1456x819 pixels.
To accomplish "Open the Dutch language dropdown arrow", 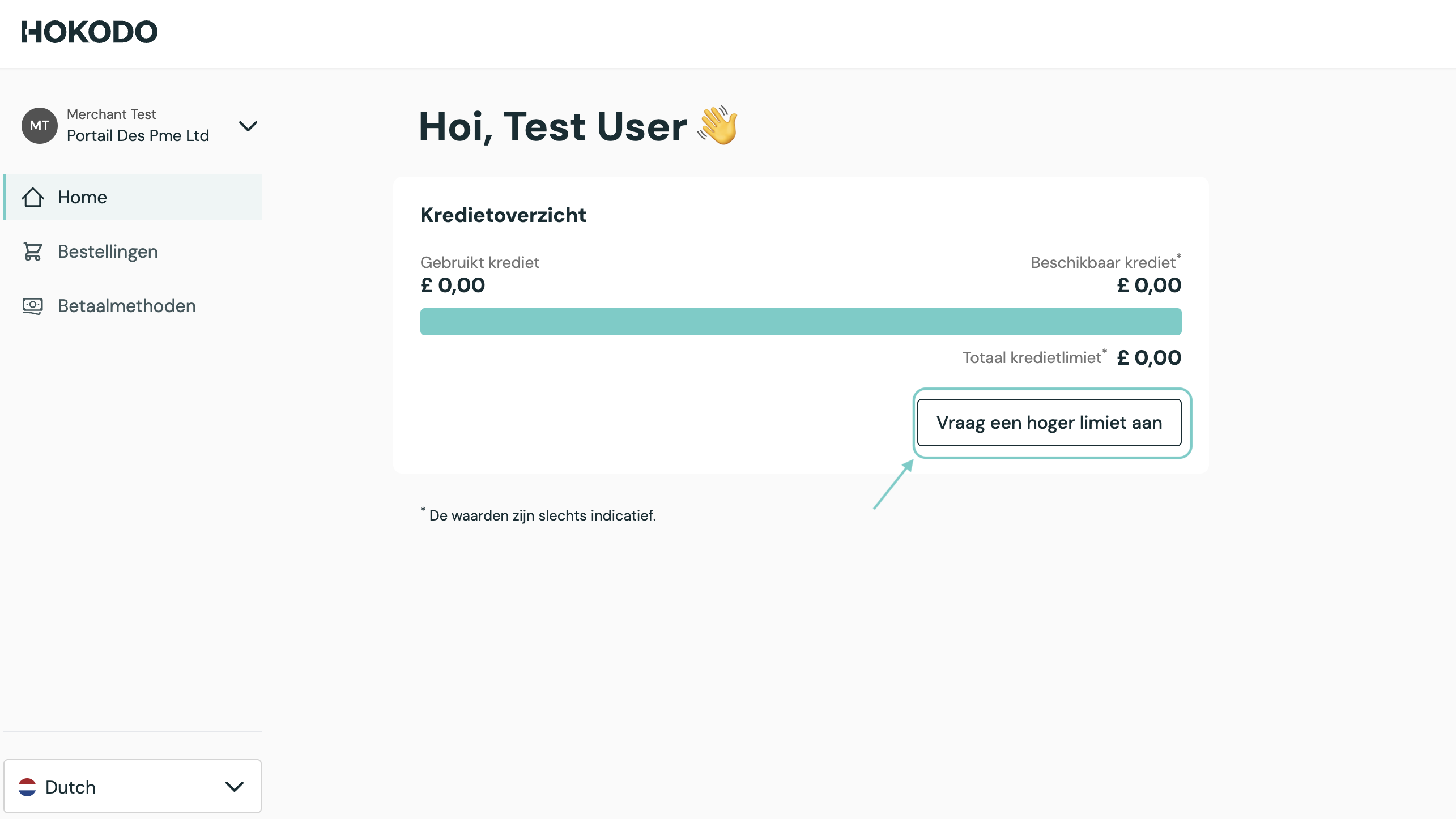I will (235, 787).
